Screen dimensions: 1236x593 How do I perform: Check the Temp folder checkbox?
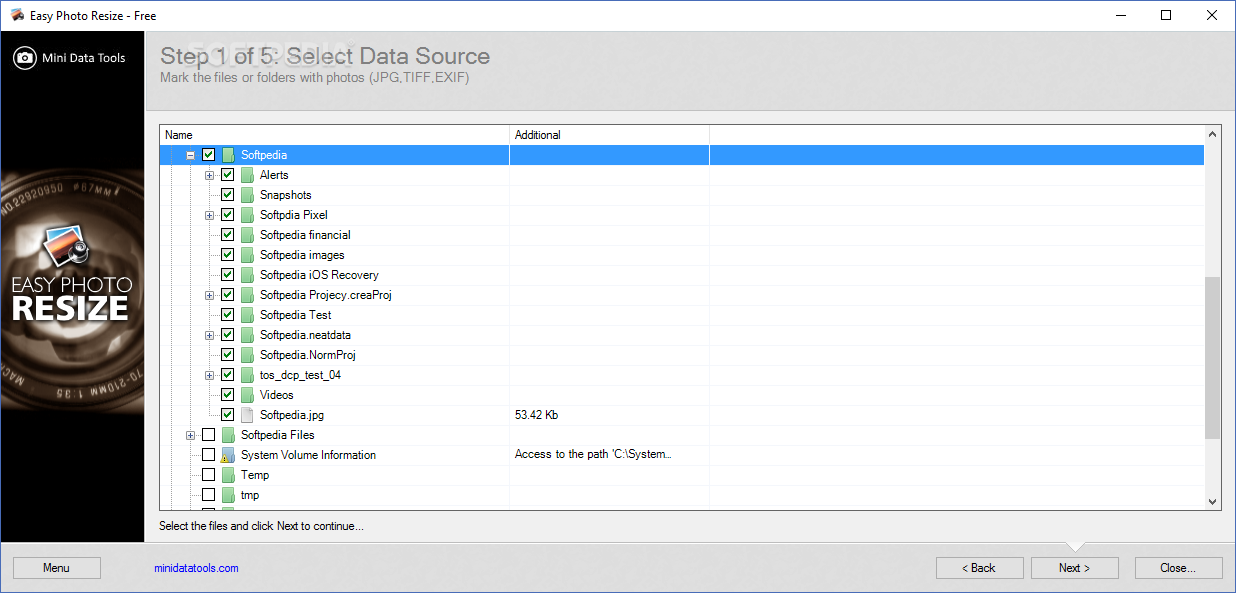(x=208, y=475)
